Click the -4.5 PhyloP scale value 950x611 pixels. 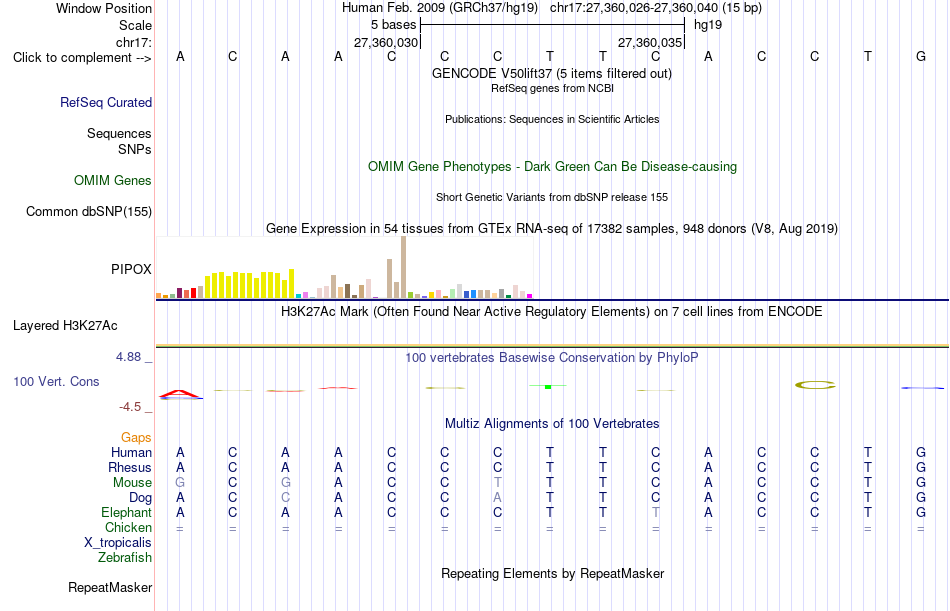130,407
